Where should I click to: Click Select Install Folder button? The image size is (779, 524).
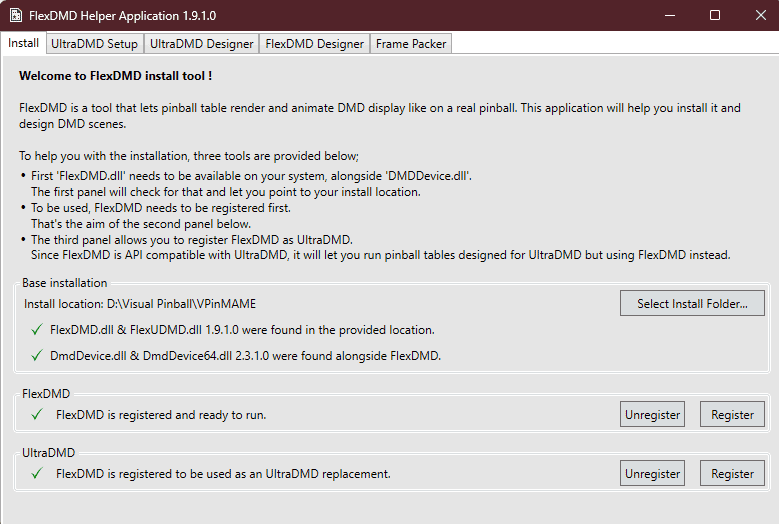[692, 304]
